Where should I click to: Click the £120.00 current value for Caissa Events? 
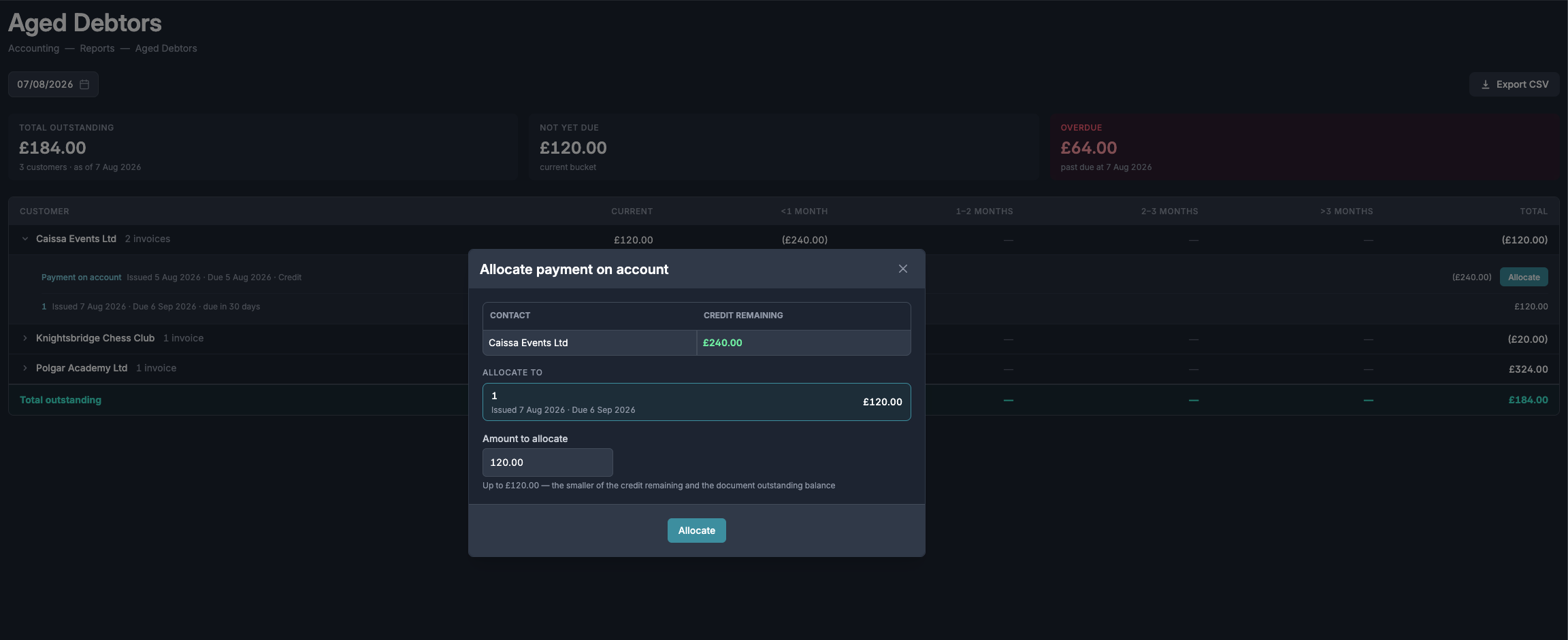(x=633, y=240)
